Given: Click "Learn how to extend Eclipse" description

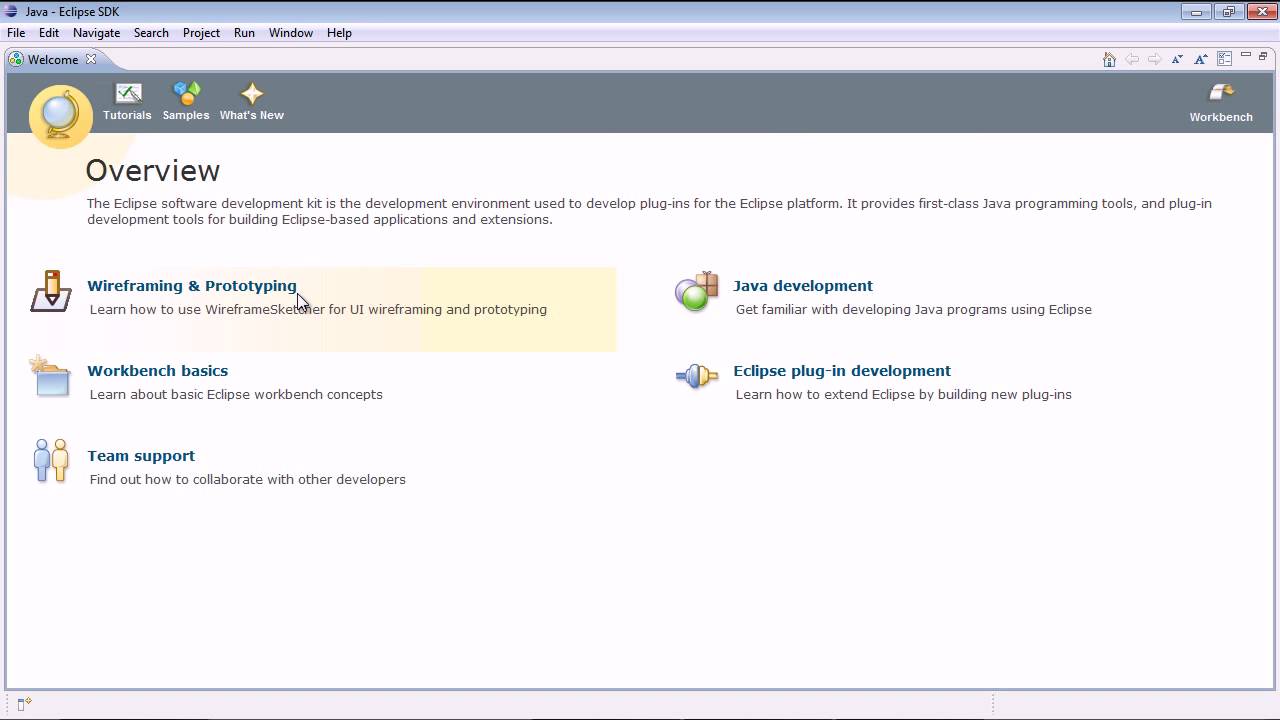Looking at the screenshot, I should pos(904,395).
